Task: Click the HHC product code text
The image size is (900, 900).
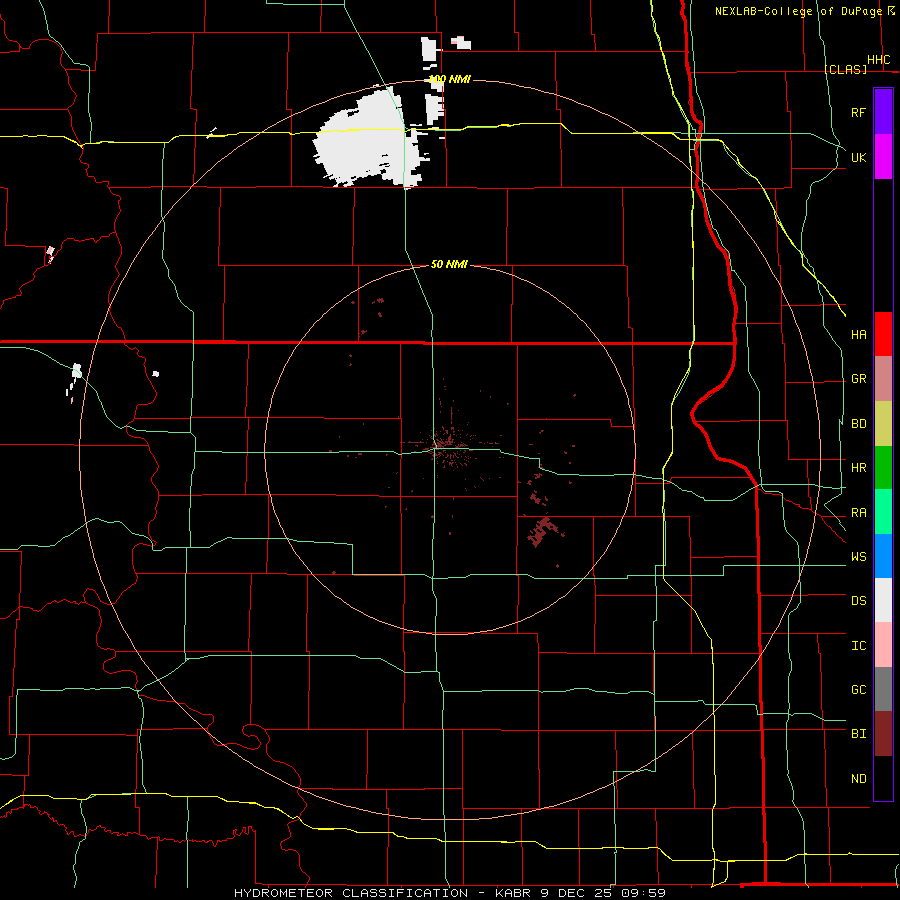Action: click(878, 60)
